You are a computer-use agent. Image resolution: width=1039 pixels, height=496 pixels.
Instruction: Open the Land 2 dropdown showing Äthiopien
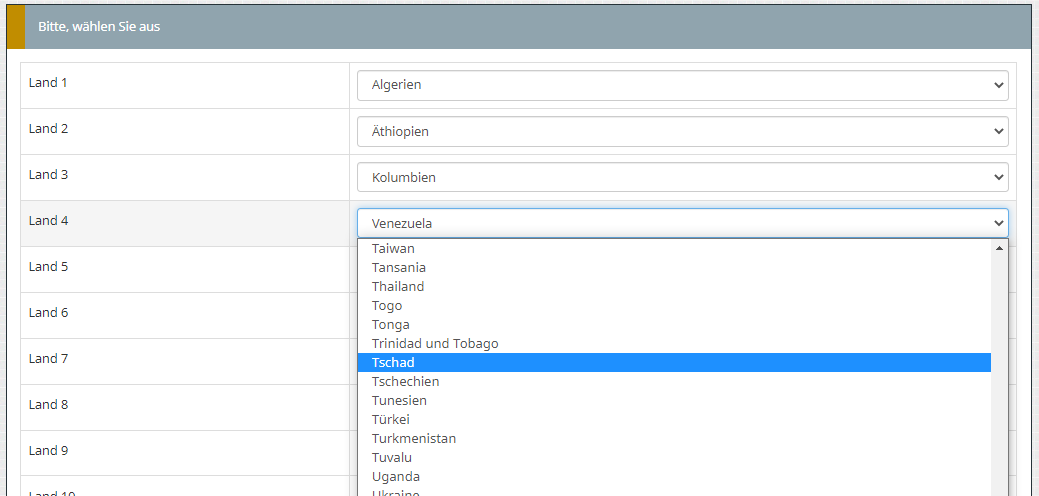682,132
